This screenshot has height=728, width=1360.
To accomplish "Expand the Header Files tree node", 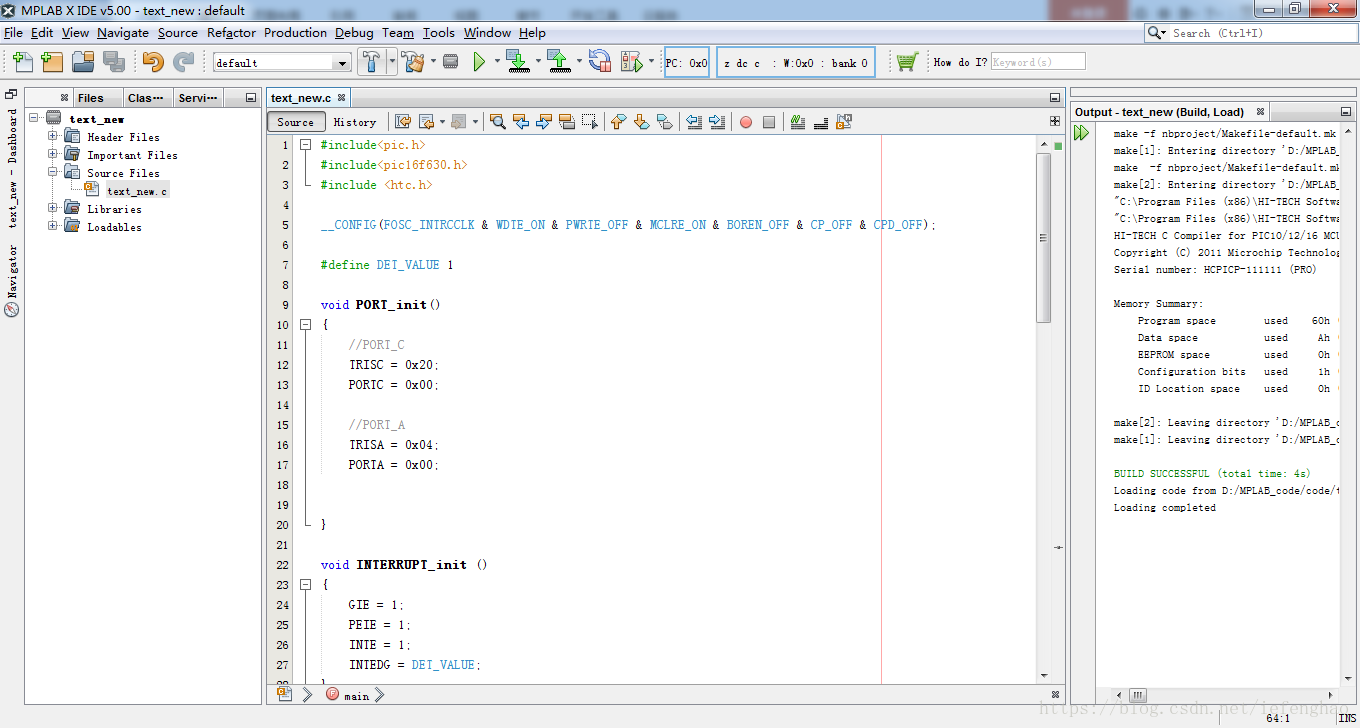I will [53, 137].
